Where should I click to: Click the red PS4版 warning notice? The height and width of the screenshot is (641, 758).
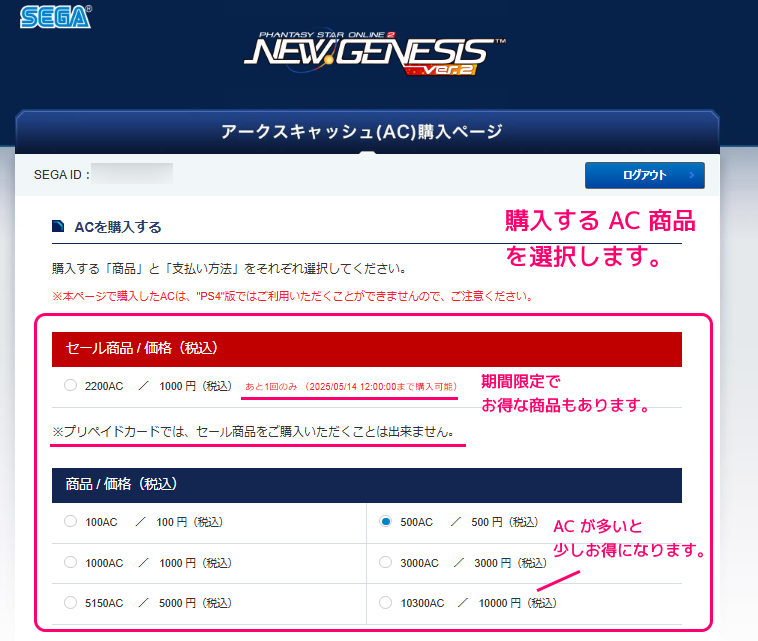[292, 296]
